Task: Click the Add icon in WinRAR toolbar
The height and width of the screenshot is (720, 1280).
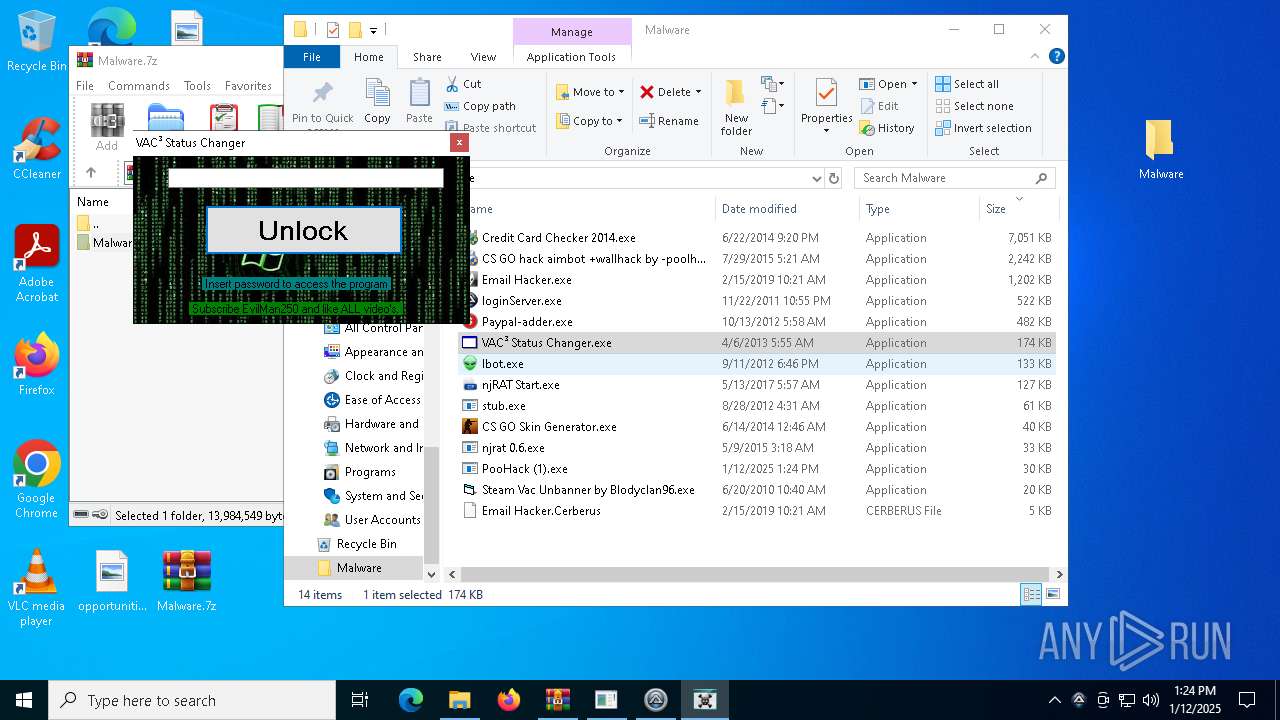Action: pos(107,127)
